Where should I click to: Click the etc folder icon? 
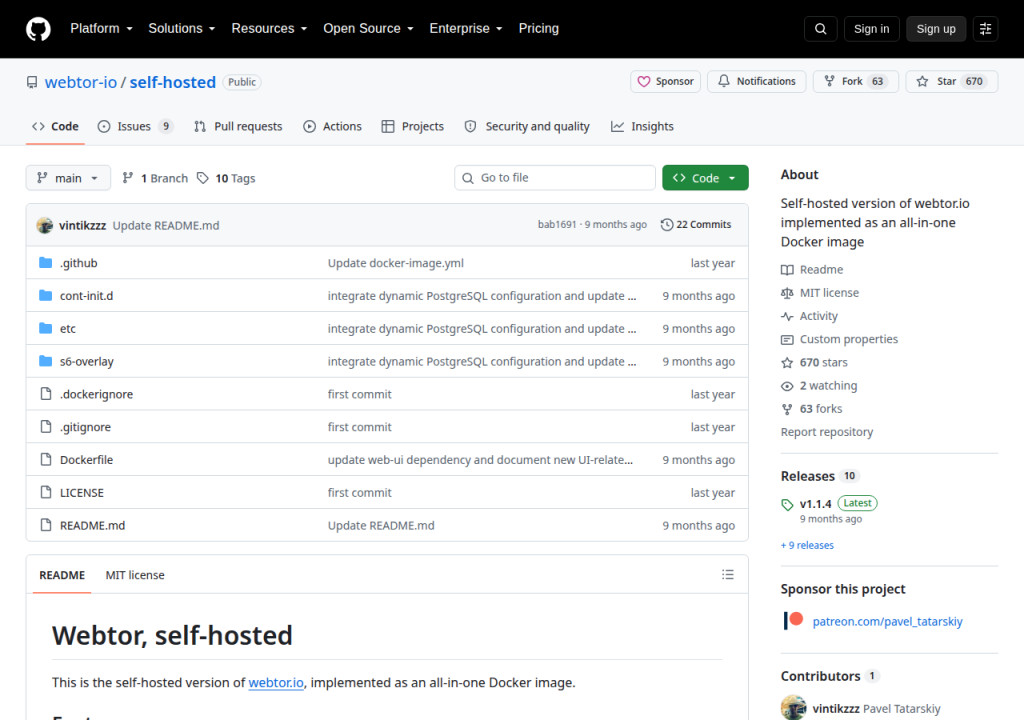click(x=46, y=328)
